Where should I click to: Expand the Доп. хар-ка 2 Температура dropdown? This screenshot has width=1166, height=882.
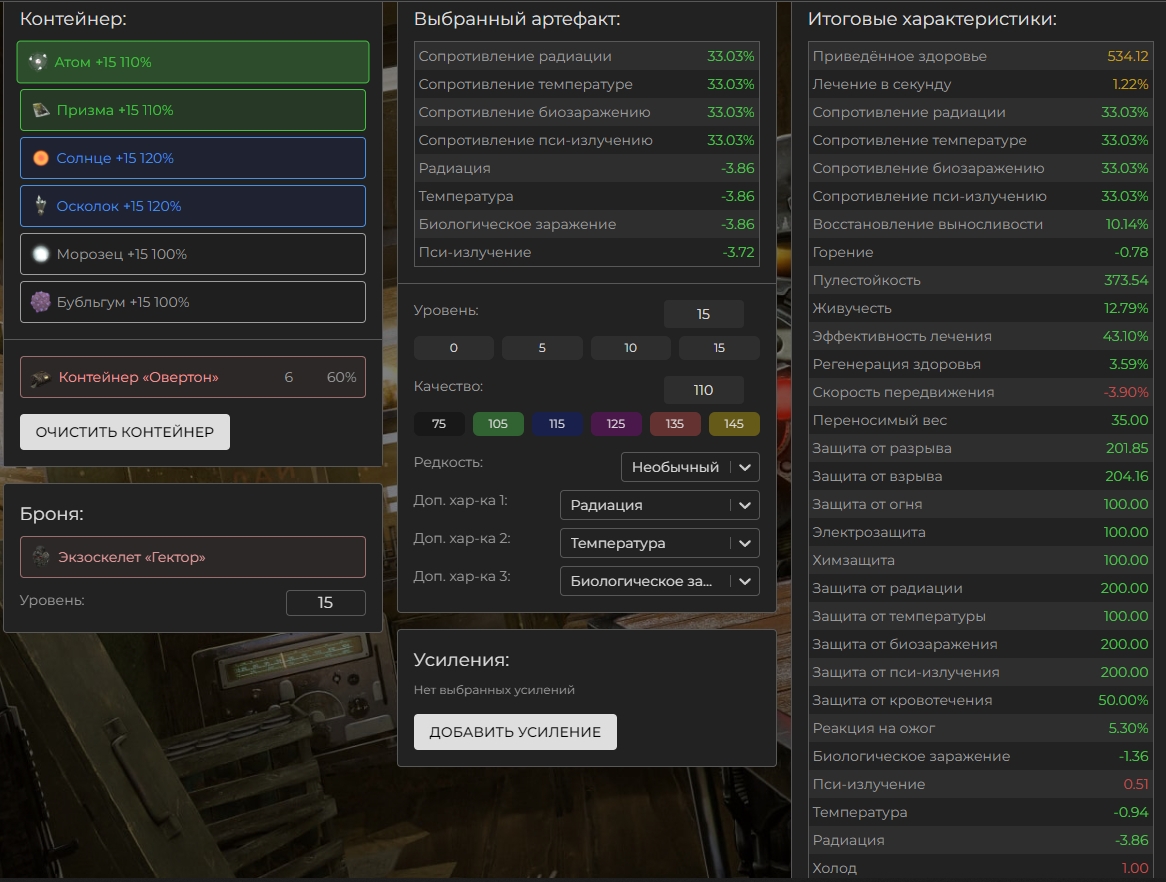[x=659, y=544]
